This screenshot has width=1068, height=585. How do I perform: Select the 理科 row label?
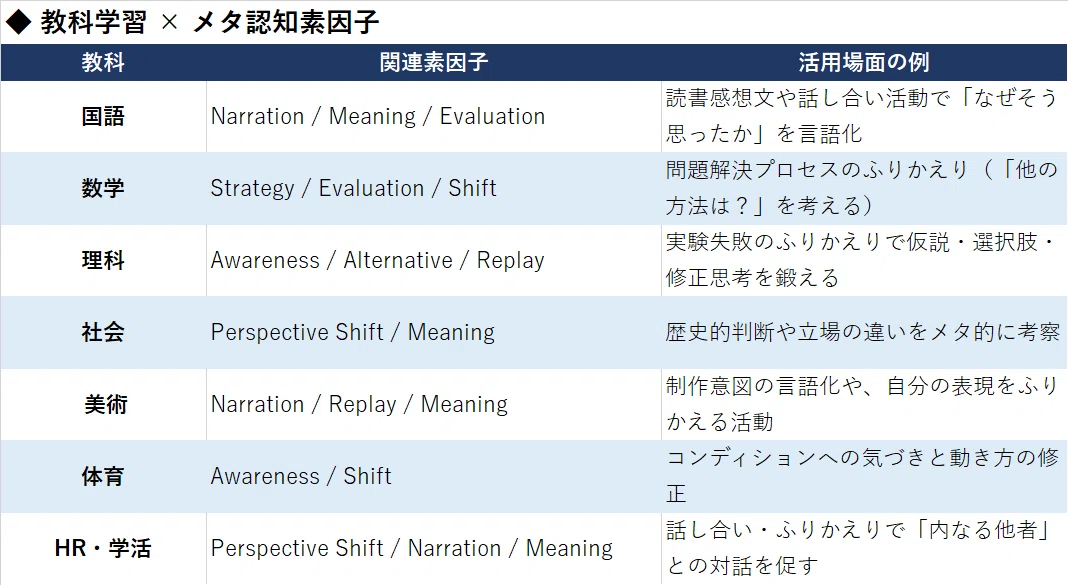[x=103, y=260]
